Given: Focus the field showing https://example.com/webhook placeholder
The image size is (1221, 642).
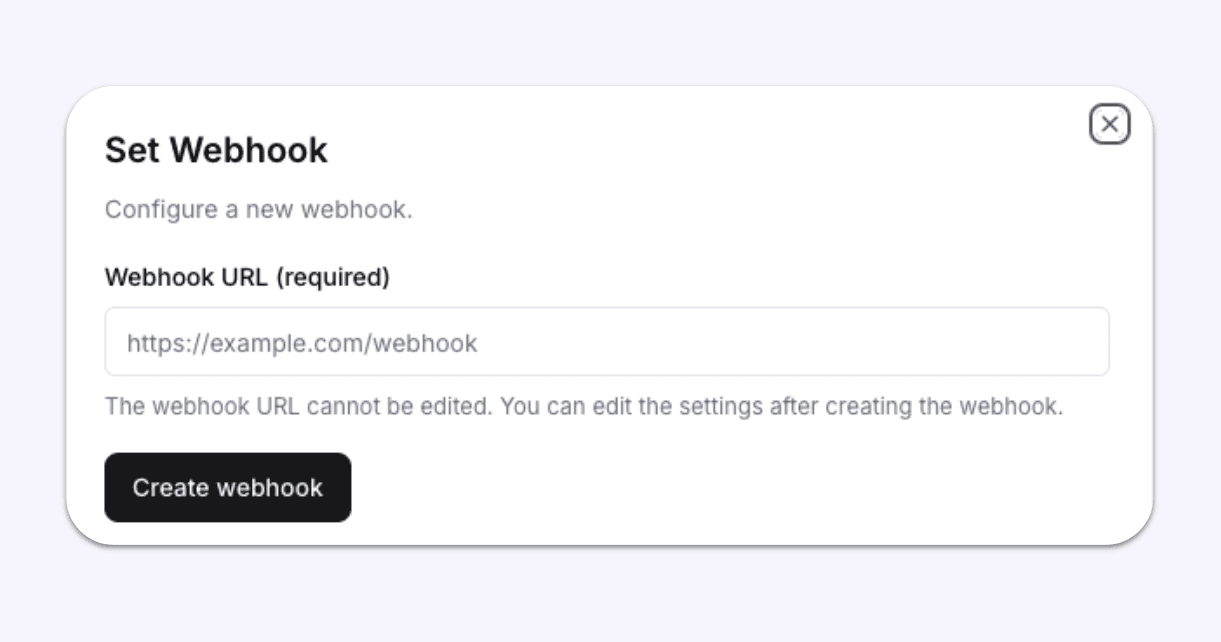Looking at the screenshot, I should pyautogui.click(x=607, y=342).
